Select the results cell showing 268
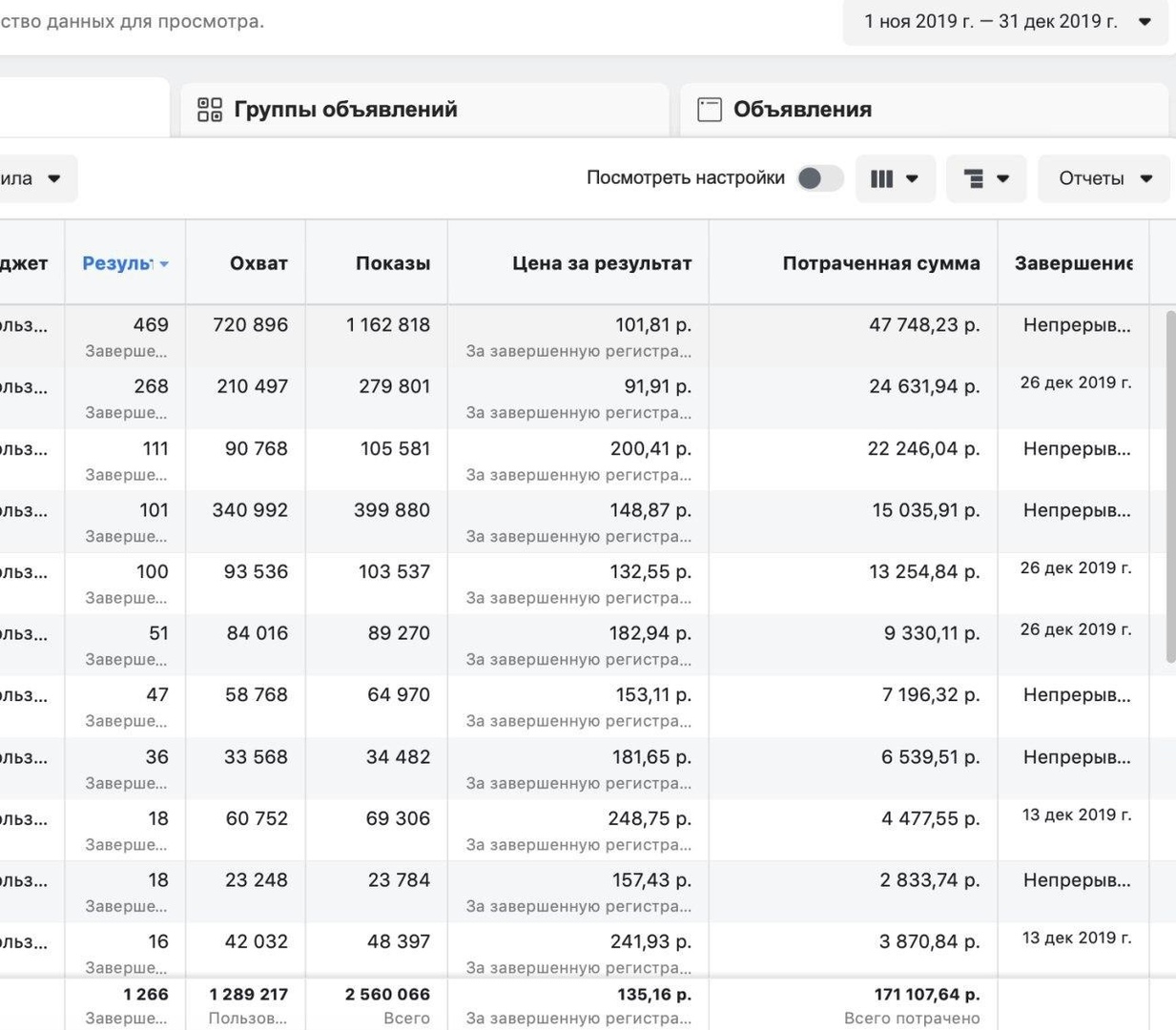Viewport: 1176px width, 1030px height. click(152, 386)
